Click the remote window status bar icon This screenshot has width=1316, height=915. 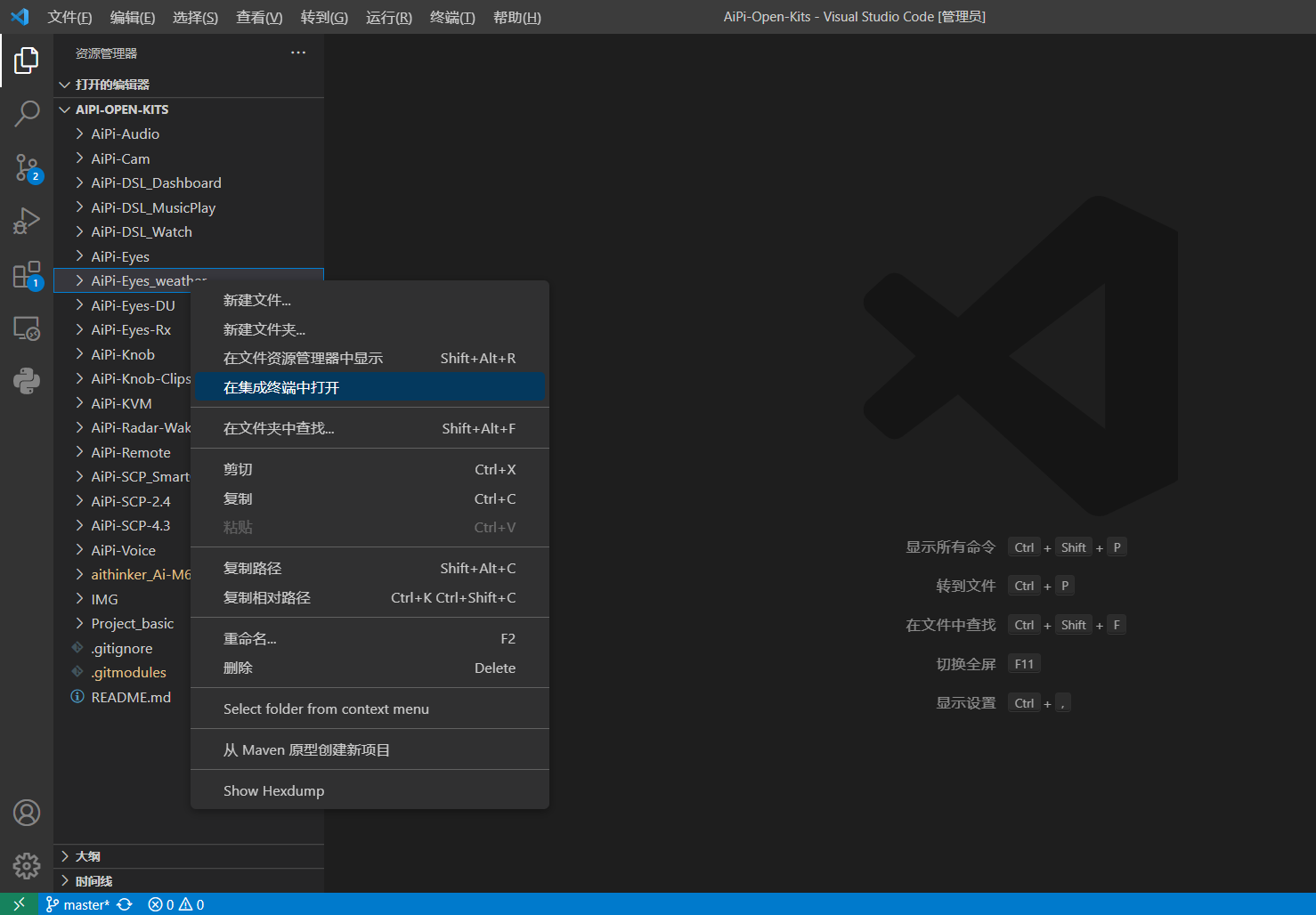coord(19,904)
